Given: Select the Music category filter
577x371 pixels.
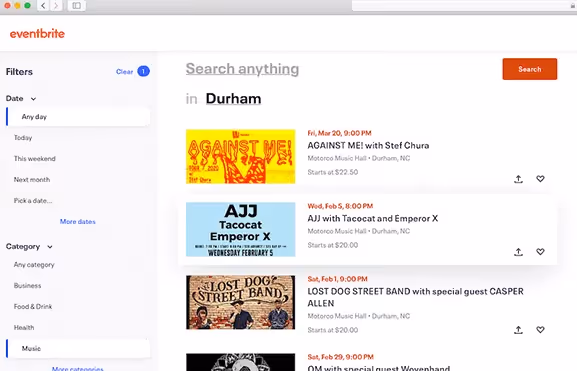Looking at the screenshot, I should pyautogui.click(x=78, y=349).
